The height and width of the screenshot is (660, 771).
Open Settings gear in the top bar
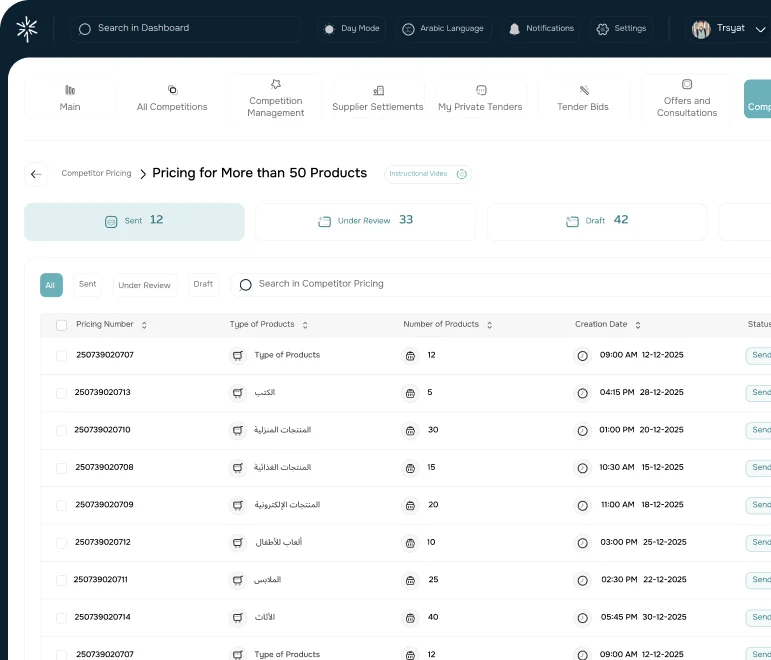point(621,29)
